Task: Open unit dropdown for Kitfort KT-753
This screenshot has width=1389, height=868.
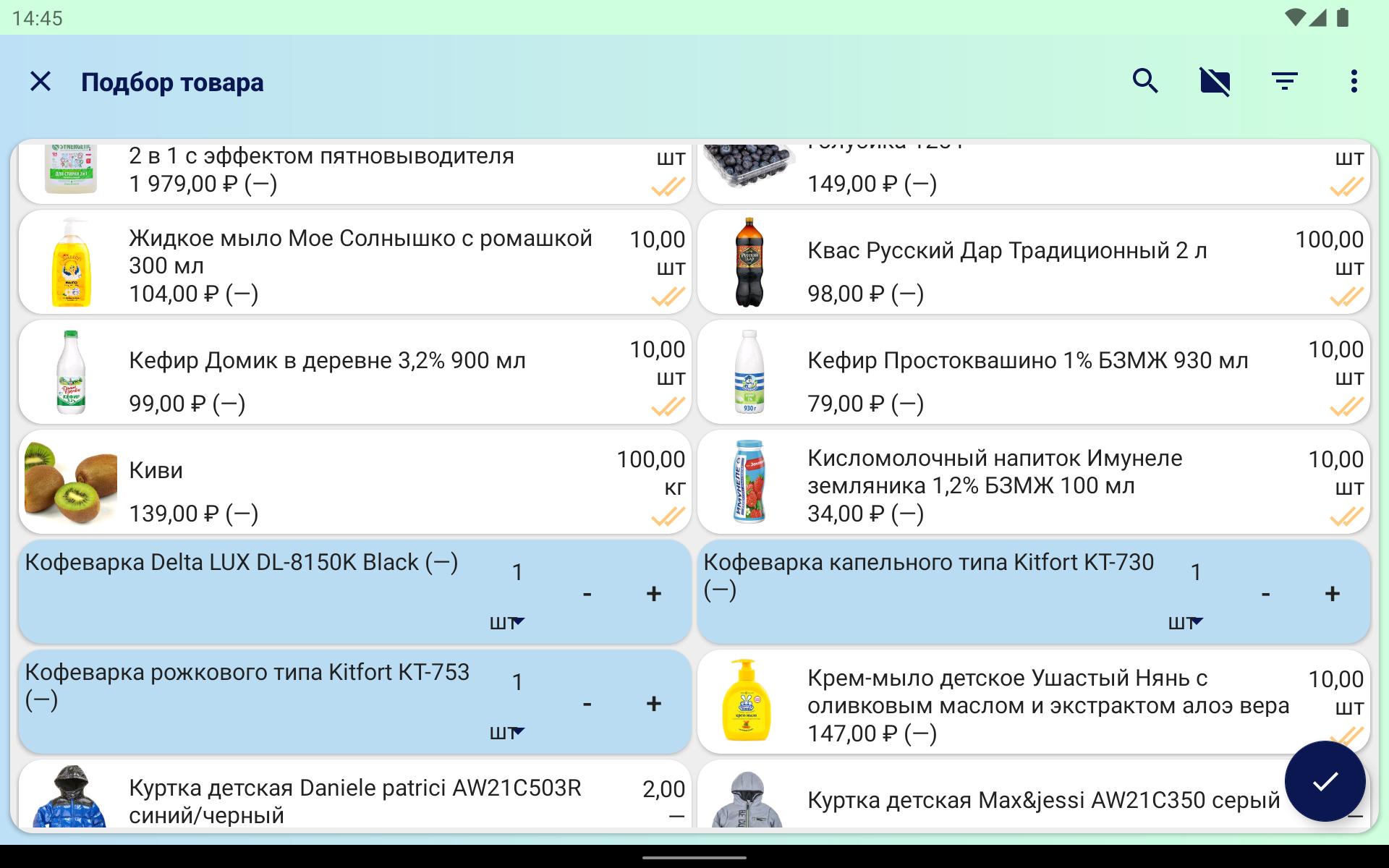Action: (507, 732)
